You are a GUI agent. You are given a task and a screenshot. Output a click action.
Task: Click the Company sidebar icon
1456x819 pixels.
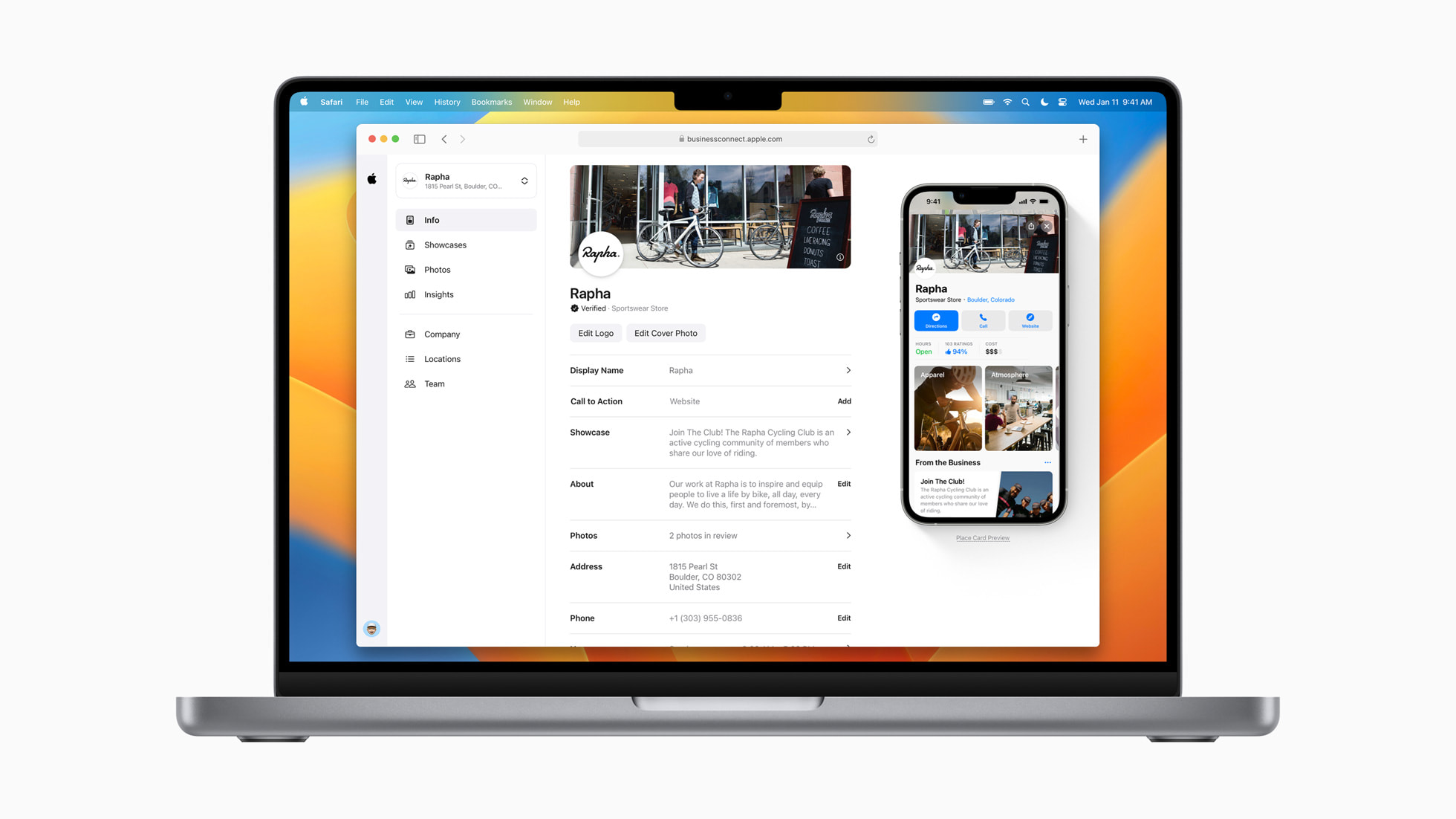(x=410, y=334)
